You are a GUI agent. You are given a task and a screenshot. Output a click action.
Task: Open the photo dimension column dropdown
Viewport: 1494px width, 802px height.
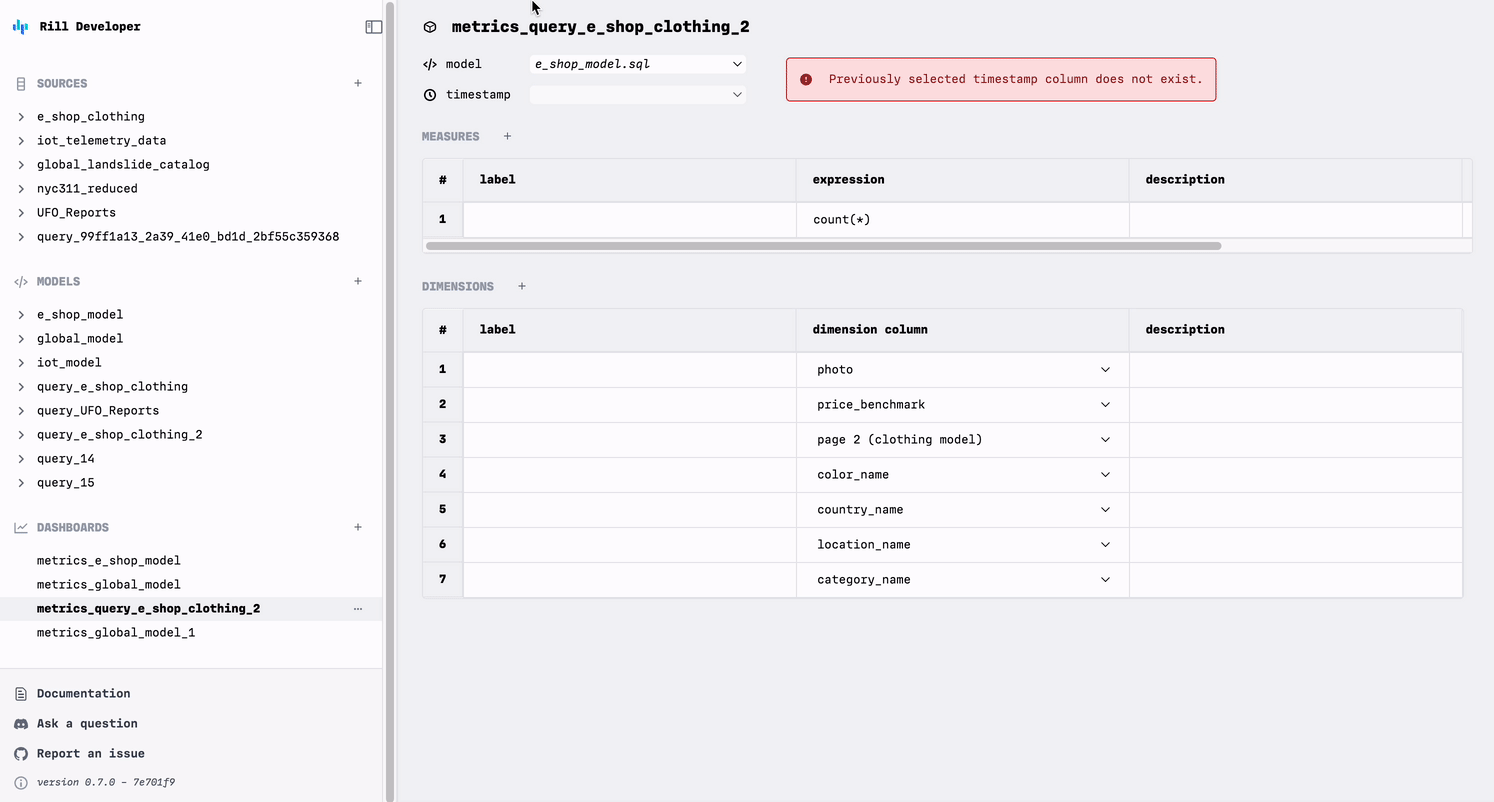(x=963, y=369)
